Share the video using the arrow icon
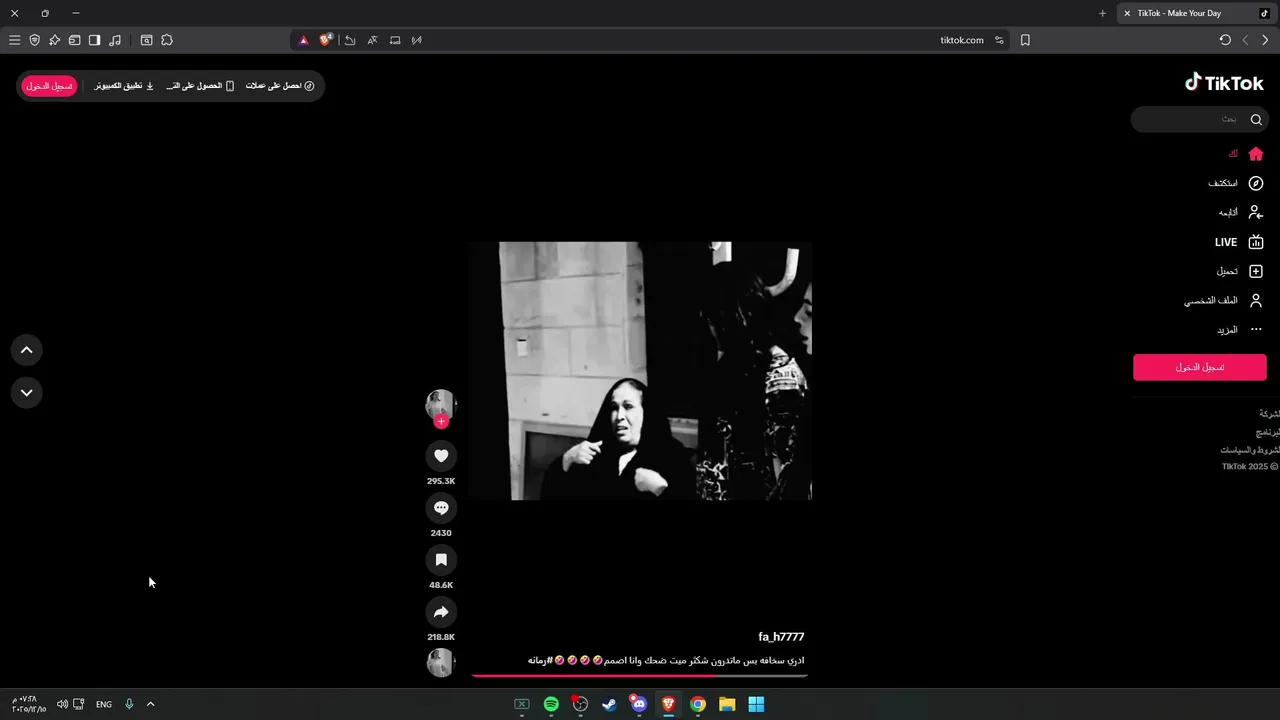 coord(441,612)
